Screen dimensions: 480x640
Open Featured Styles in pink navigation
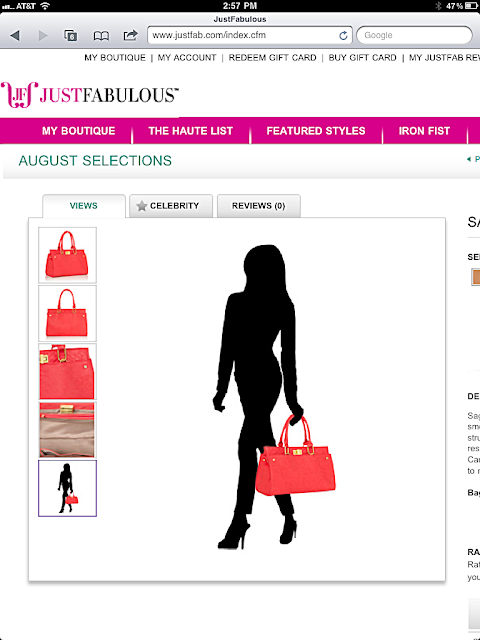(316, 131)
